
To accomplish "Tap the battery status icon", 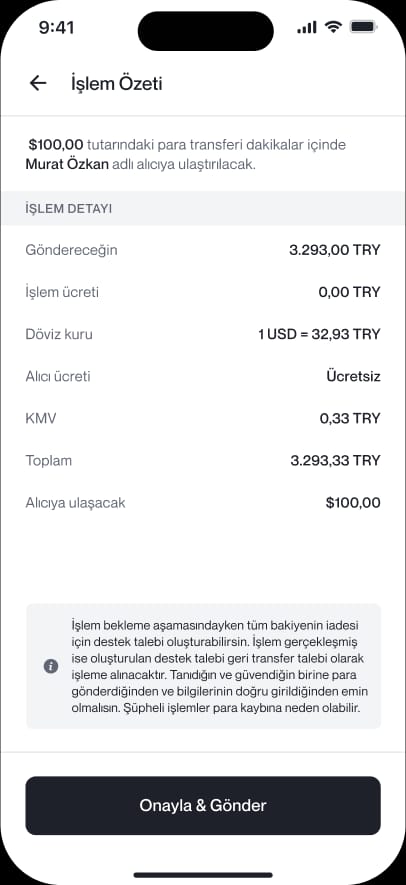I will point(363,27).
